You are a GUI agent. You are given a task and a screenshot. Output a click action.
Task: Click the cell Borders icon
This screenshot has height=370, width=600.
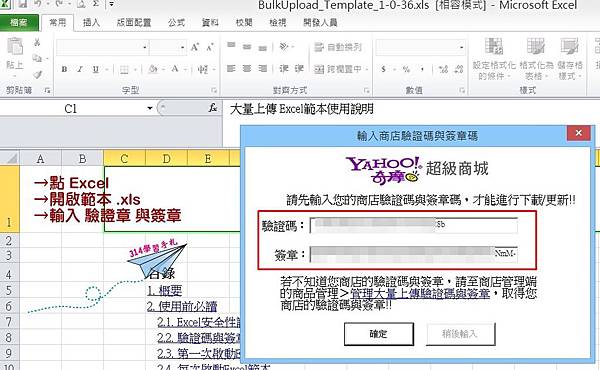click(124, 69)
